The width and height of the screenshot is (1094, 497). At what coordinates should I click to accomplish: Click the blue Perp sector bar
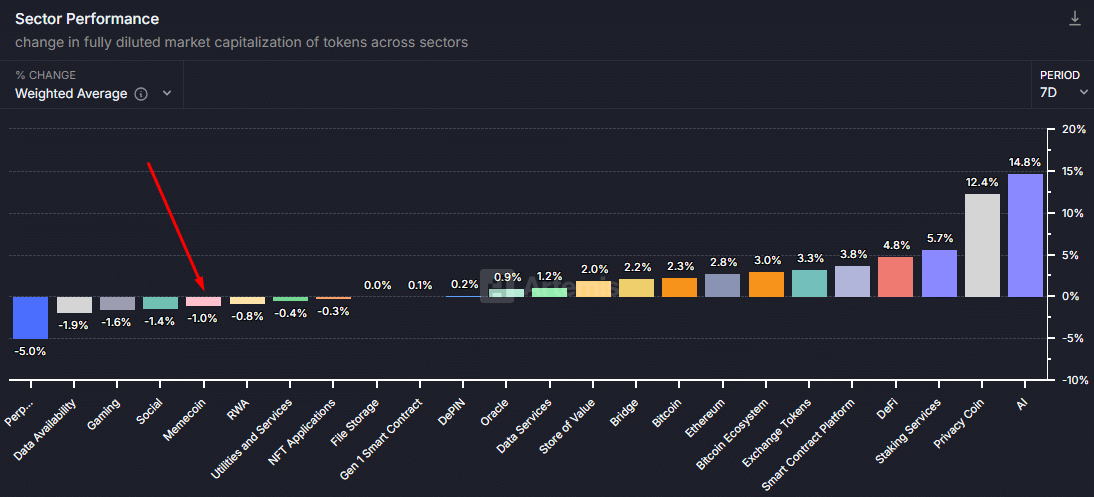(30, 317)
